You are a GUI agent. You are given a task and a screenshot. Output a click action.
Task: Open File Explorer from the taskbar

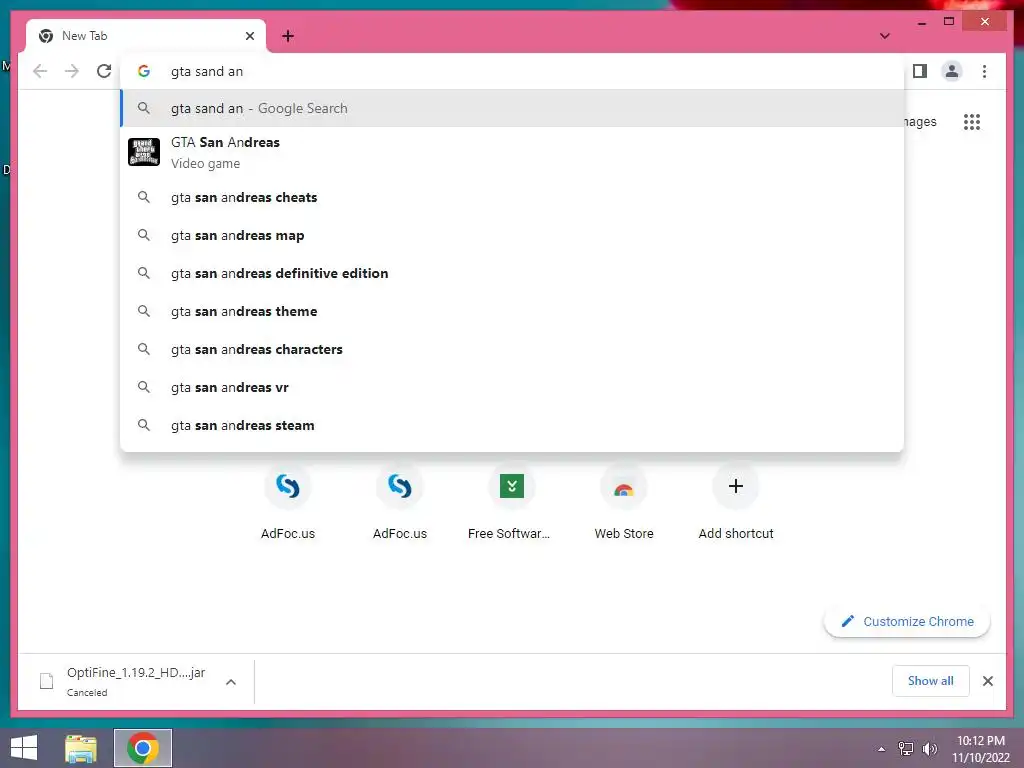[x=81, y=748]
